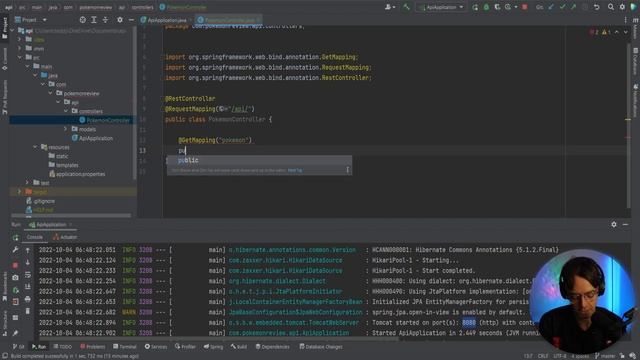This screenshot has width=640, height=360.
Task: Clear console with trash icon
Action: [28, 311]
